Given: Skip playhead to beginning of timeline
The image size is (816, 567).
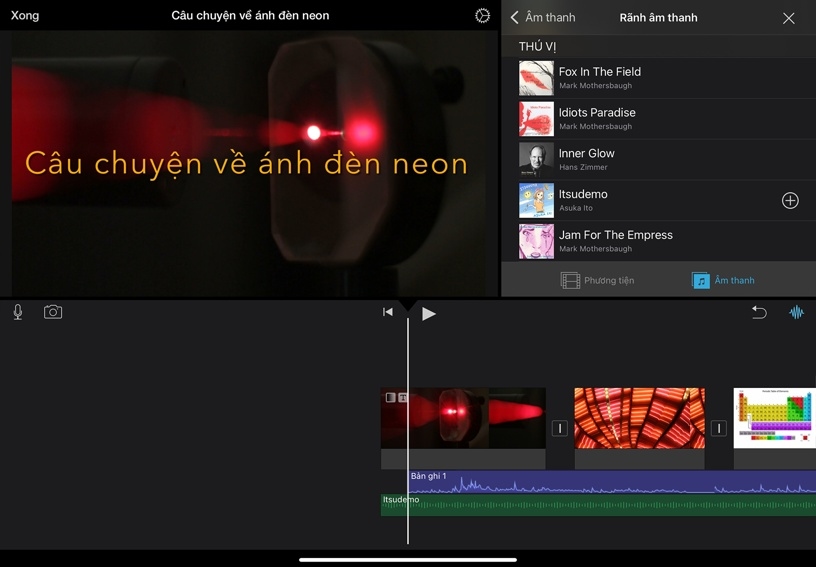Looking at the screenshot, I should click(x=388, y=312).
